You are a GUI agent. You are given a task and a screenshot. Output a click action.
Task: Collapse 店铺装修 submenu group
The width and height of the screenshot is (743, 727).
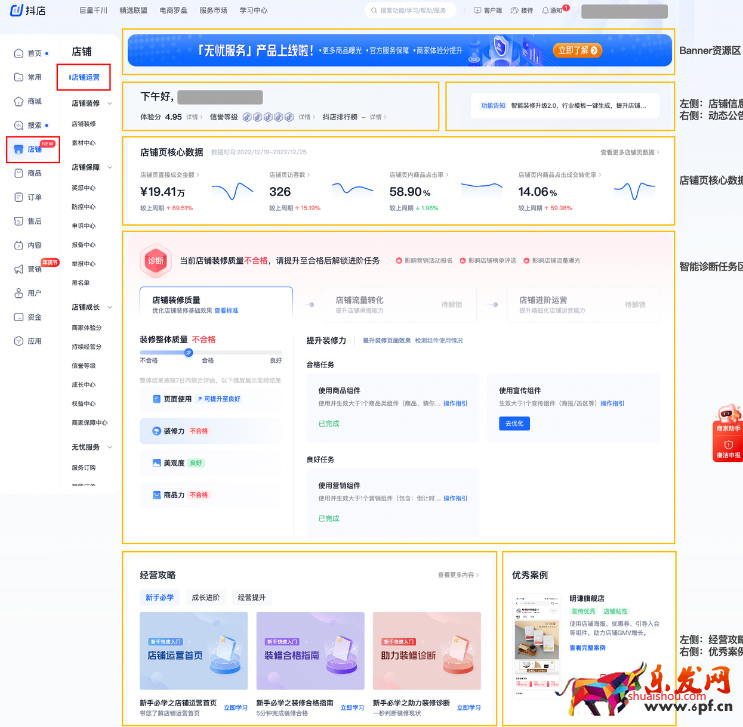point(110,103)
